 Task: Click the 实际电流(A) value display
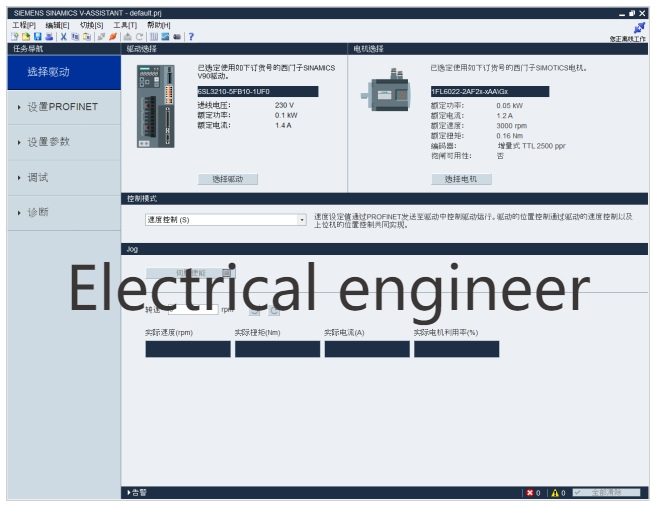367,349
